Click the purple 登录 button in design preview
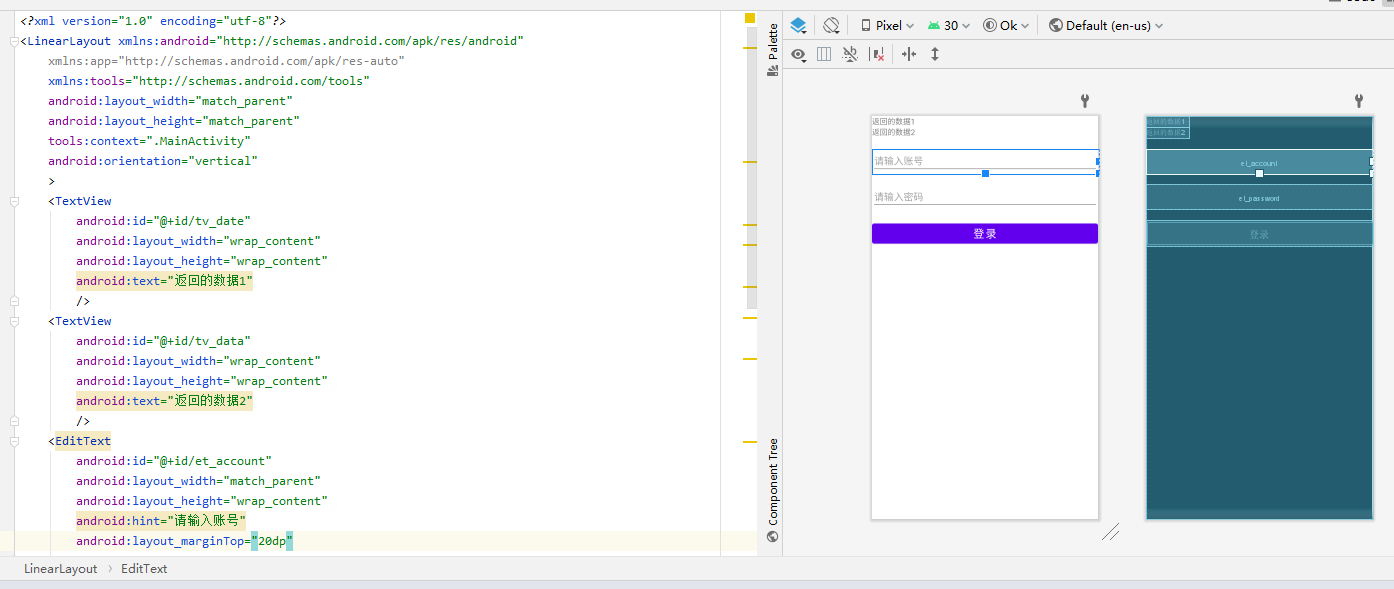The image size is (1394, 589). tap(985, 233)
